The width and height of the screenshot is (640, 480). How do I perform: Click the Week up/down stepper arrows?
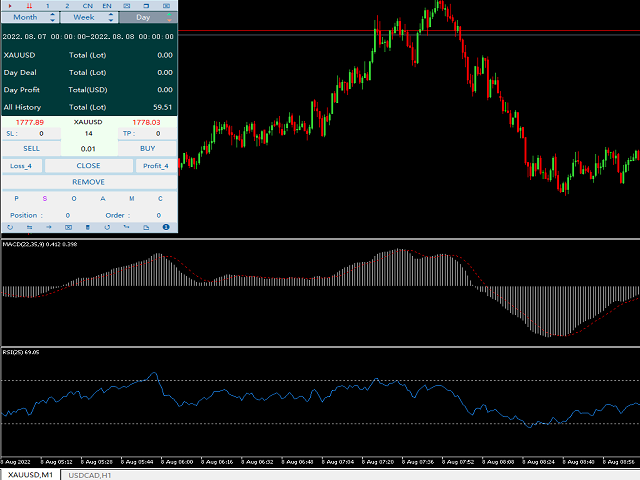coord(111,17)
